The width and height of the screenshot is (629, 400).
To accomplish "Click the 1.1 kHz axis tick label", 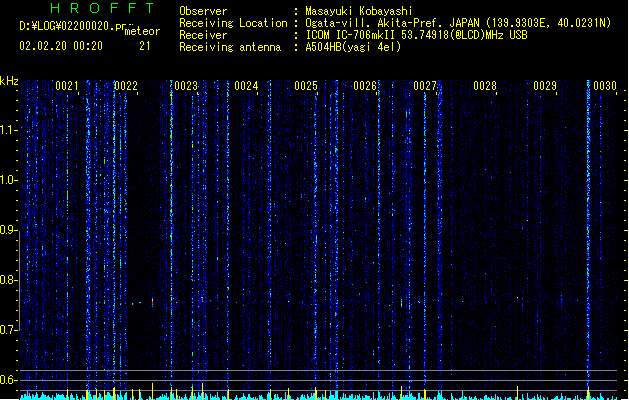I will (x=9, y=130).
